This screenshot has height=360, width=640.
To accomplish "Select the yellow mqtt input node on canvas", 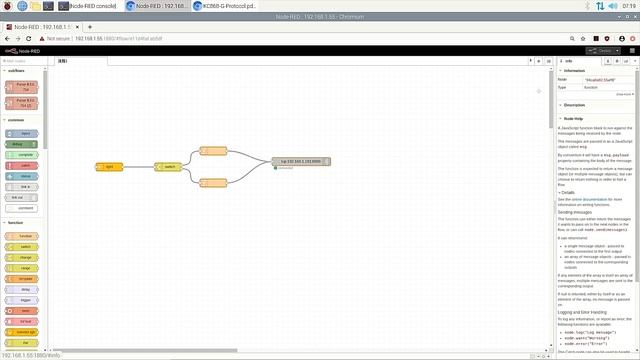I will click(109, 167).
